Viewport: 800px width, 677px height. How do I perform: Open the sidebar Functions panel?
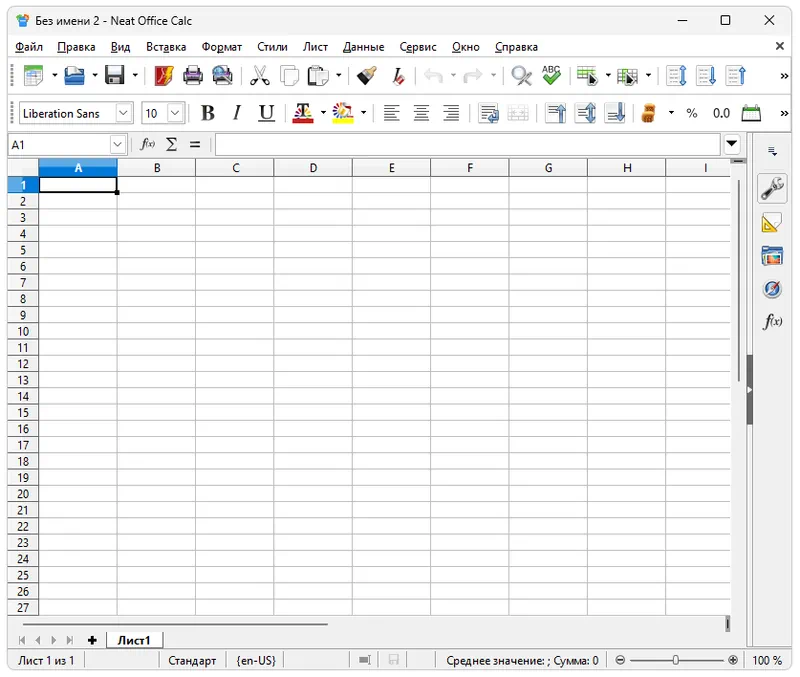coord(772,321)
